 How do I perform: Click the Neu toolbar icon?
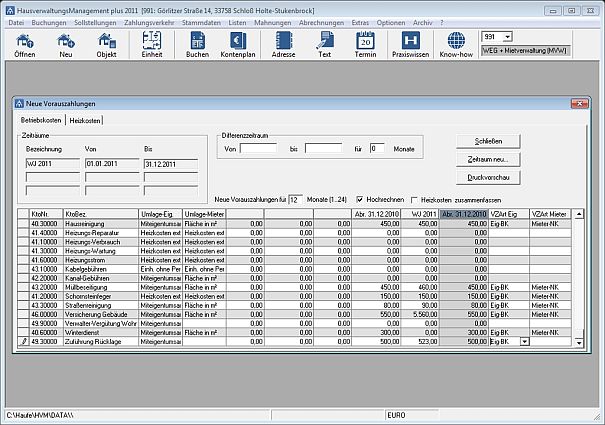pos(66,45)
